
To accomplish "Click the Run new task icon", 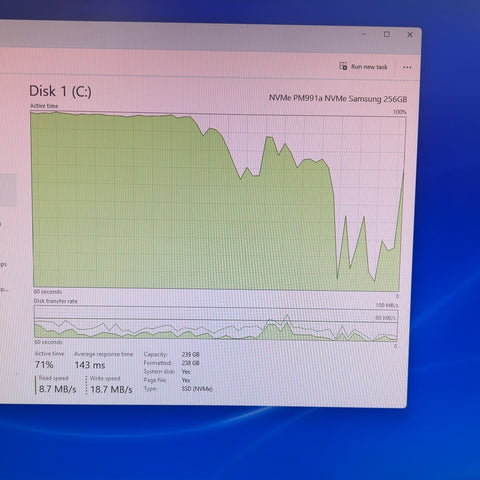I will tap(343, 66).
